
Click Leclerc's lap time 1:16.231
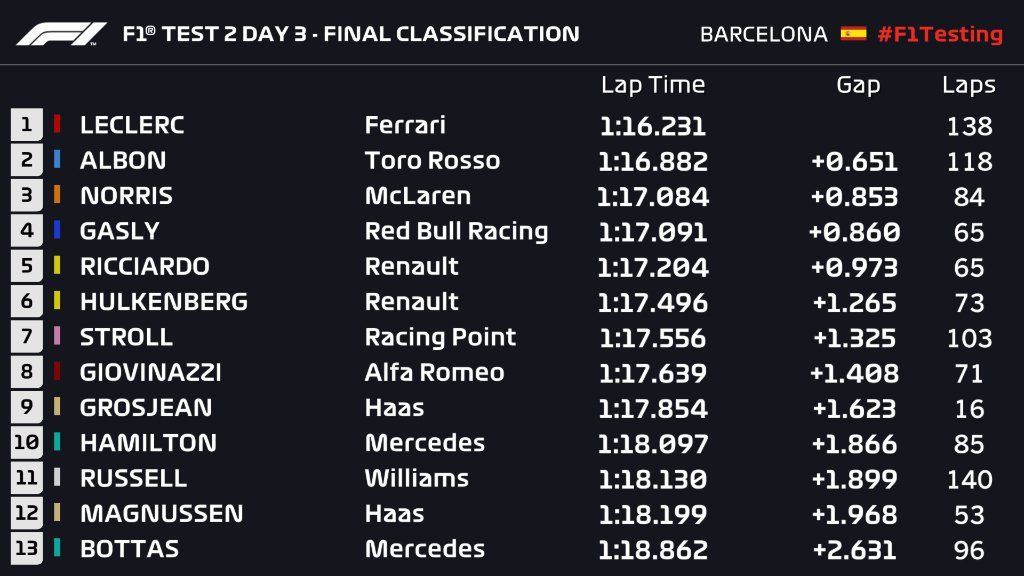tap(653, 126)
